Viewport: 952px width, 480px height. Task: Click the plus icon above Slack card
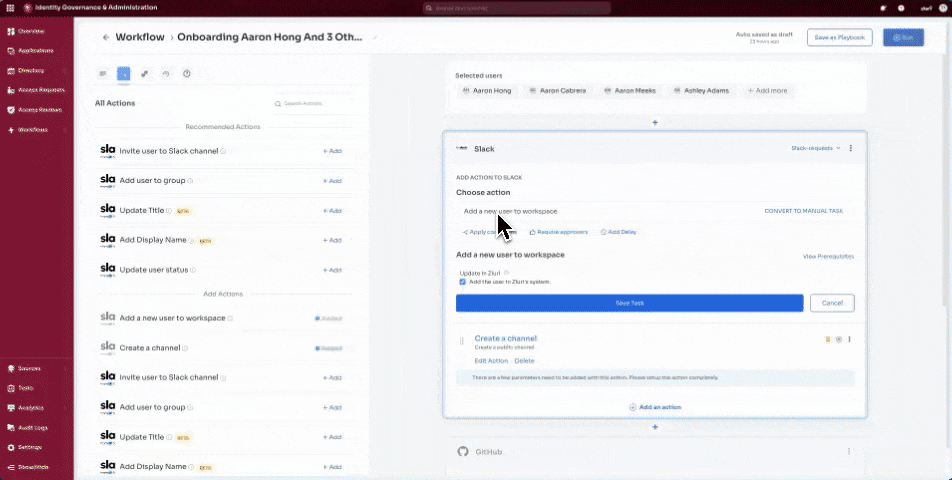click(654, 123)
